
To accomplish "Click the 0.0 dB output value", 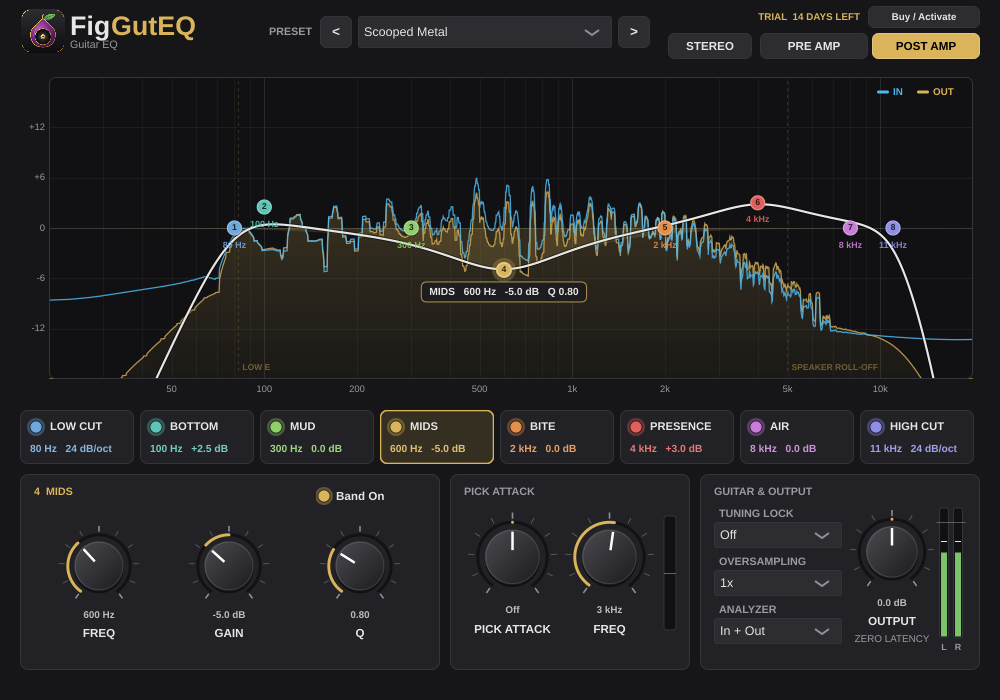I will [892, 602].
